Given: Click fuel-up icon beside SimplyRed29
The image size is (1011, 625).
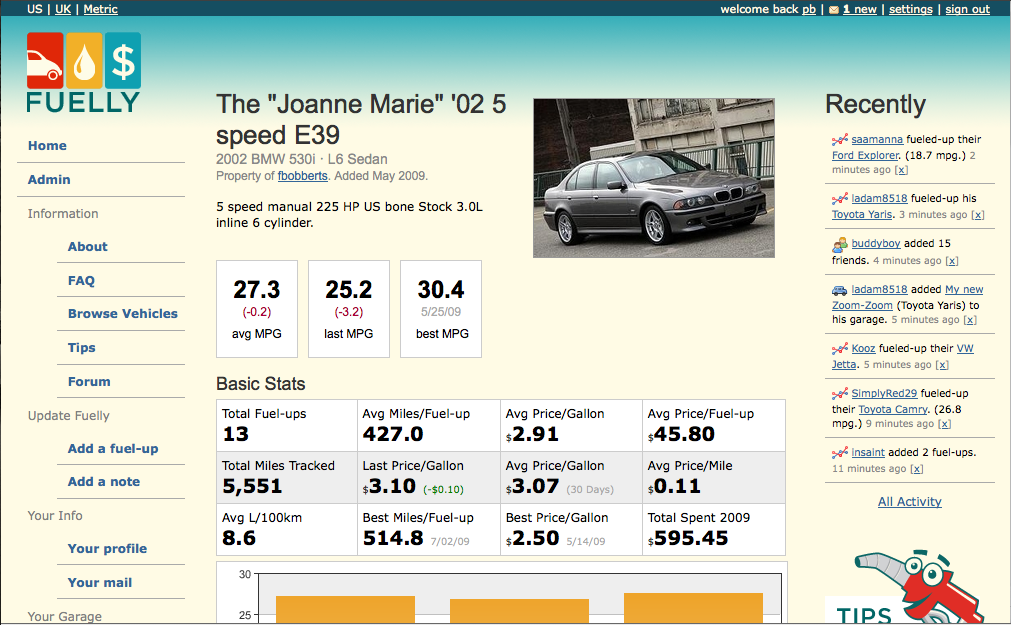Looking at the screenshot, I should 839,393.
